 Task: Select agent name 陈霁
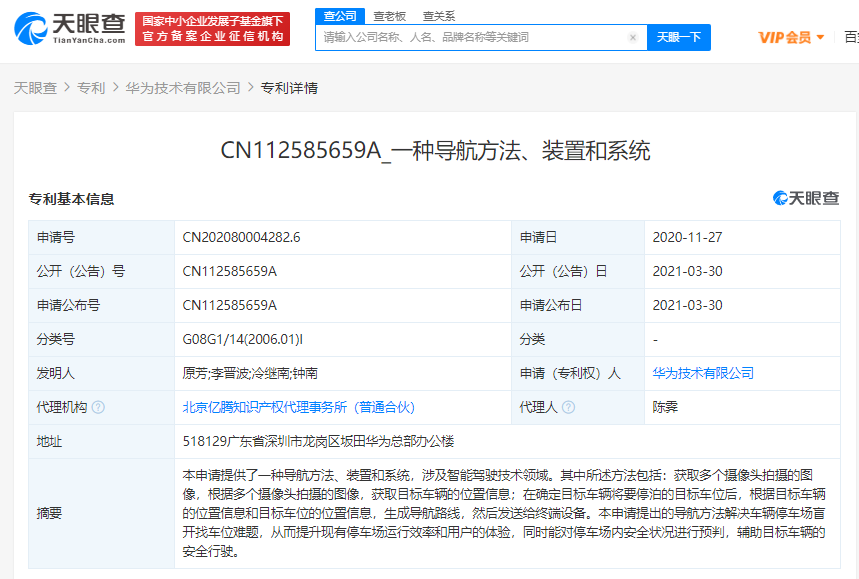(665, 407)
